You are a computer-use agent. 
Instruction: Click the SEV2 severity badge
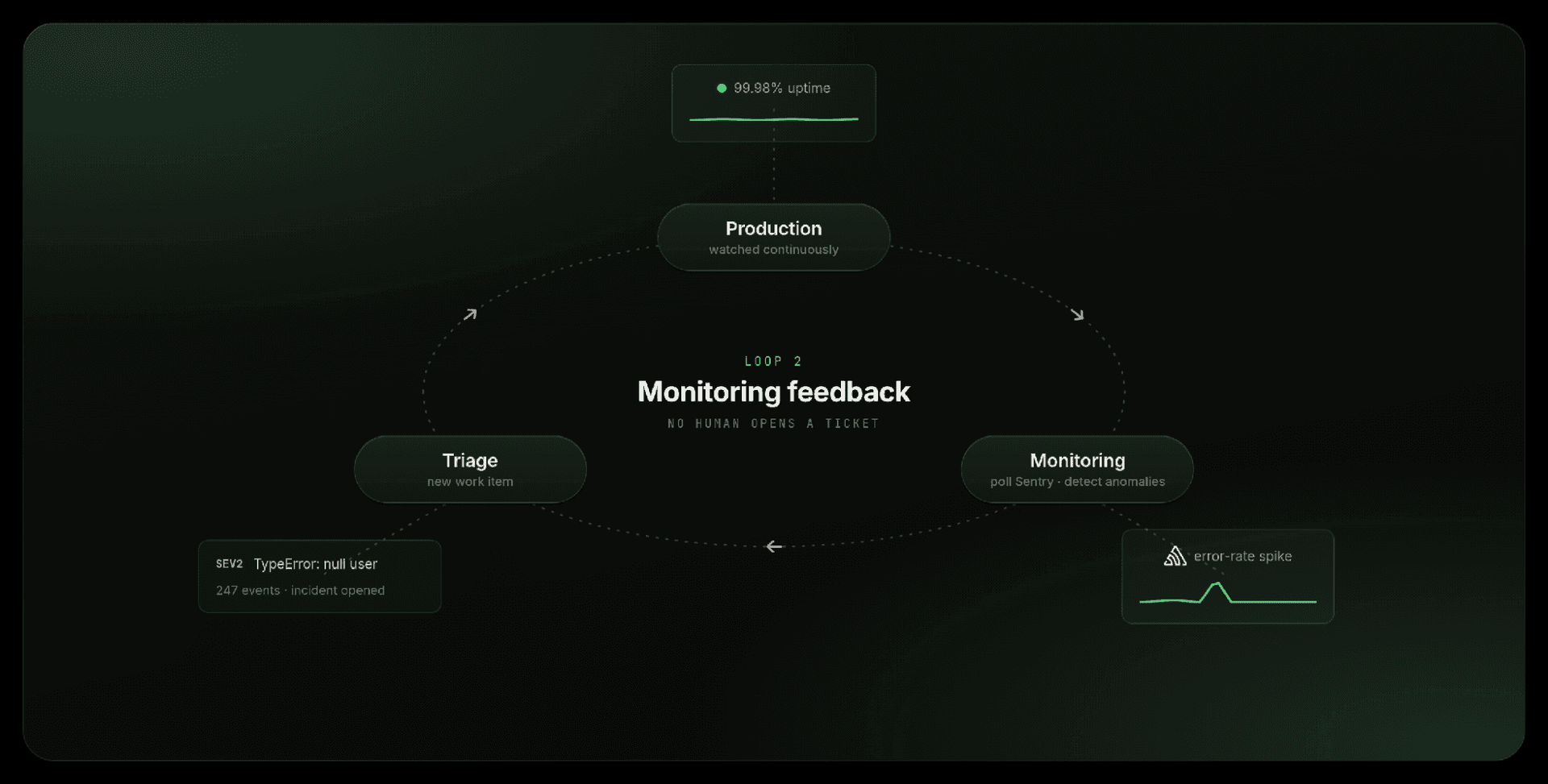point(229,564)
